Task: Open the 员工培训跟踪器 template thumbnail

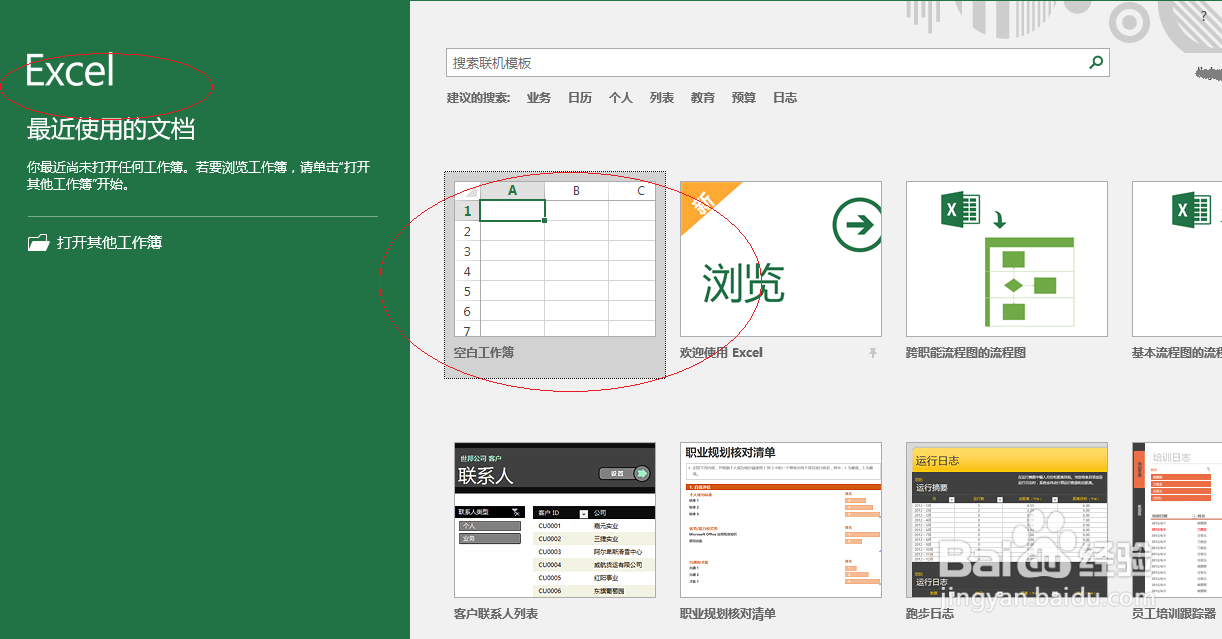Action: (1177, 520)
